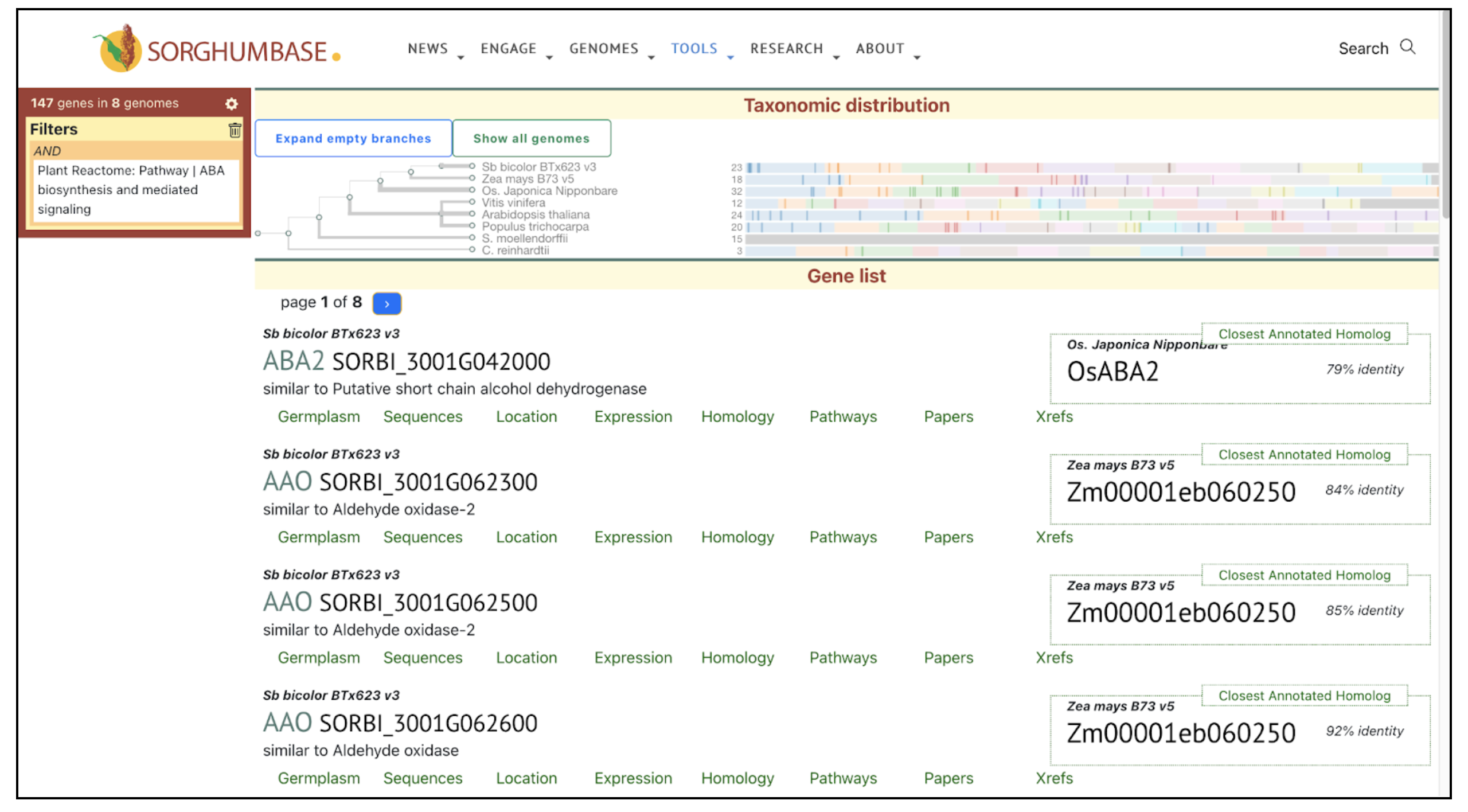Viewport: 1468px width, 812px height.
Task: Open Homology tab for ABA2 gene
Action: pos(737,416)
